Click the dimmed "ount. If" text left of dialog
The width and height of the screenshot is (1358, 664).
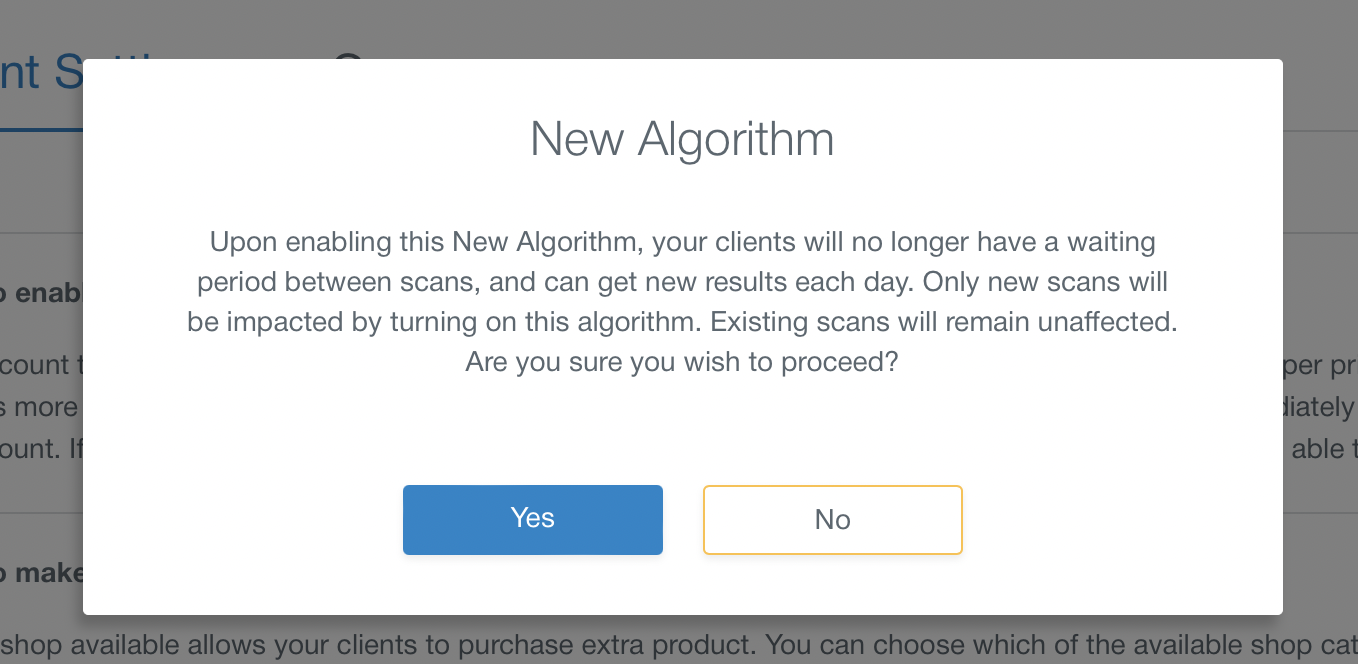point(41,449)
